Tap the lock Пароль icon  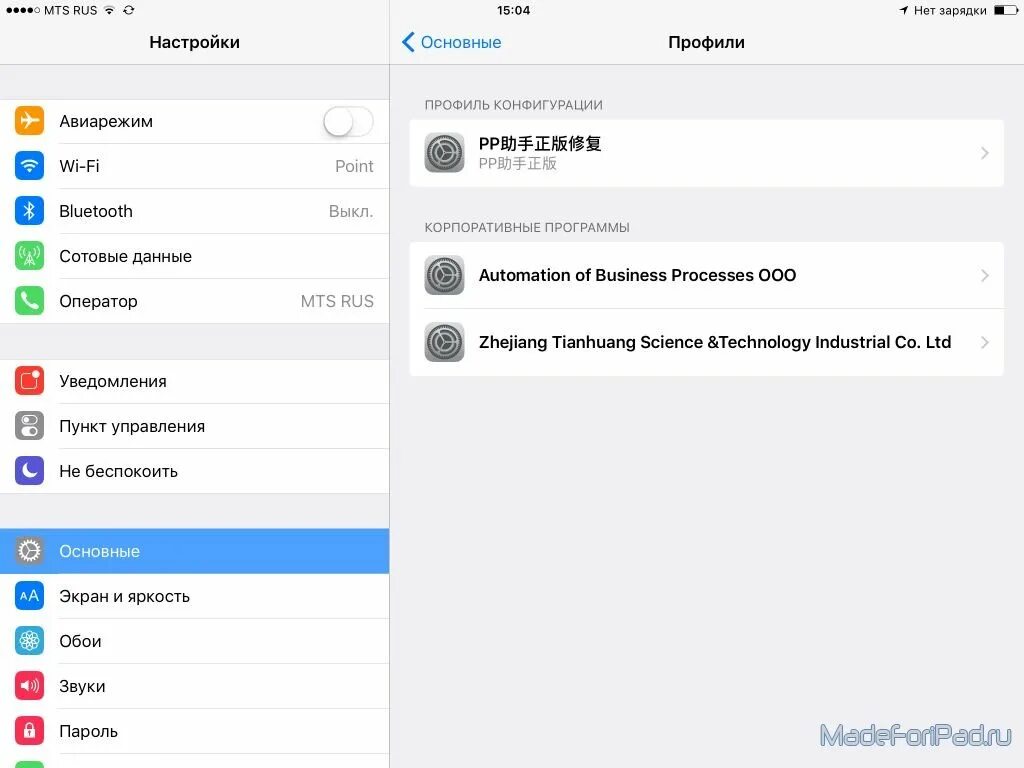29,731
